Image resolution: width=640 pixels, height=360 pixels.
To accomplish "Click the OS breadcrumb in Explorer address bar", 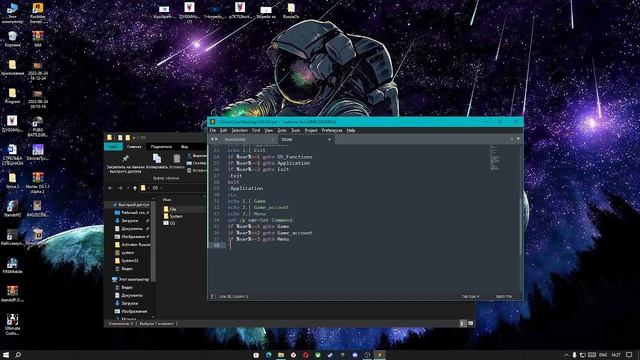I will 155,188.
